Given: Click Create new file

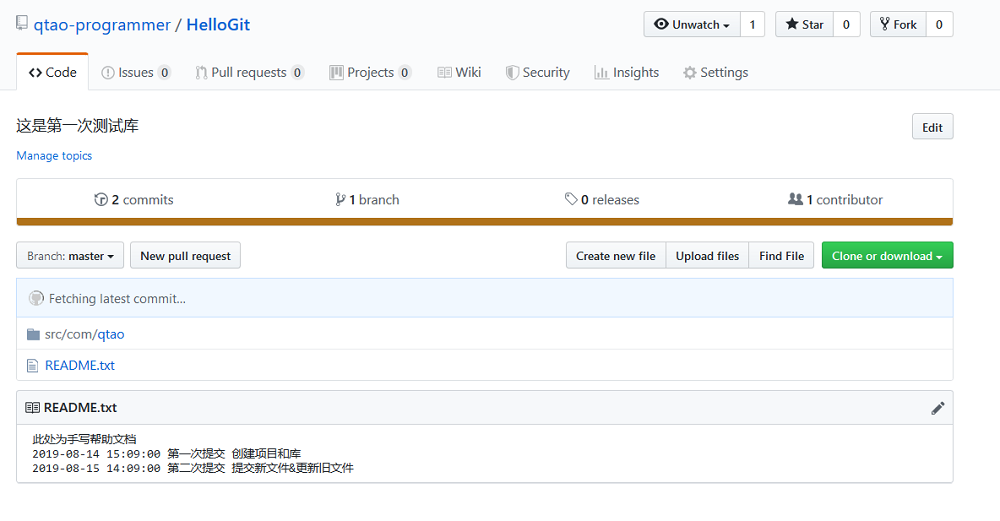Looking at the screenshot, I should click(x=615, y=256).
